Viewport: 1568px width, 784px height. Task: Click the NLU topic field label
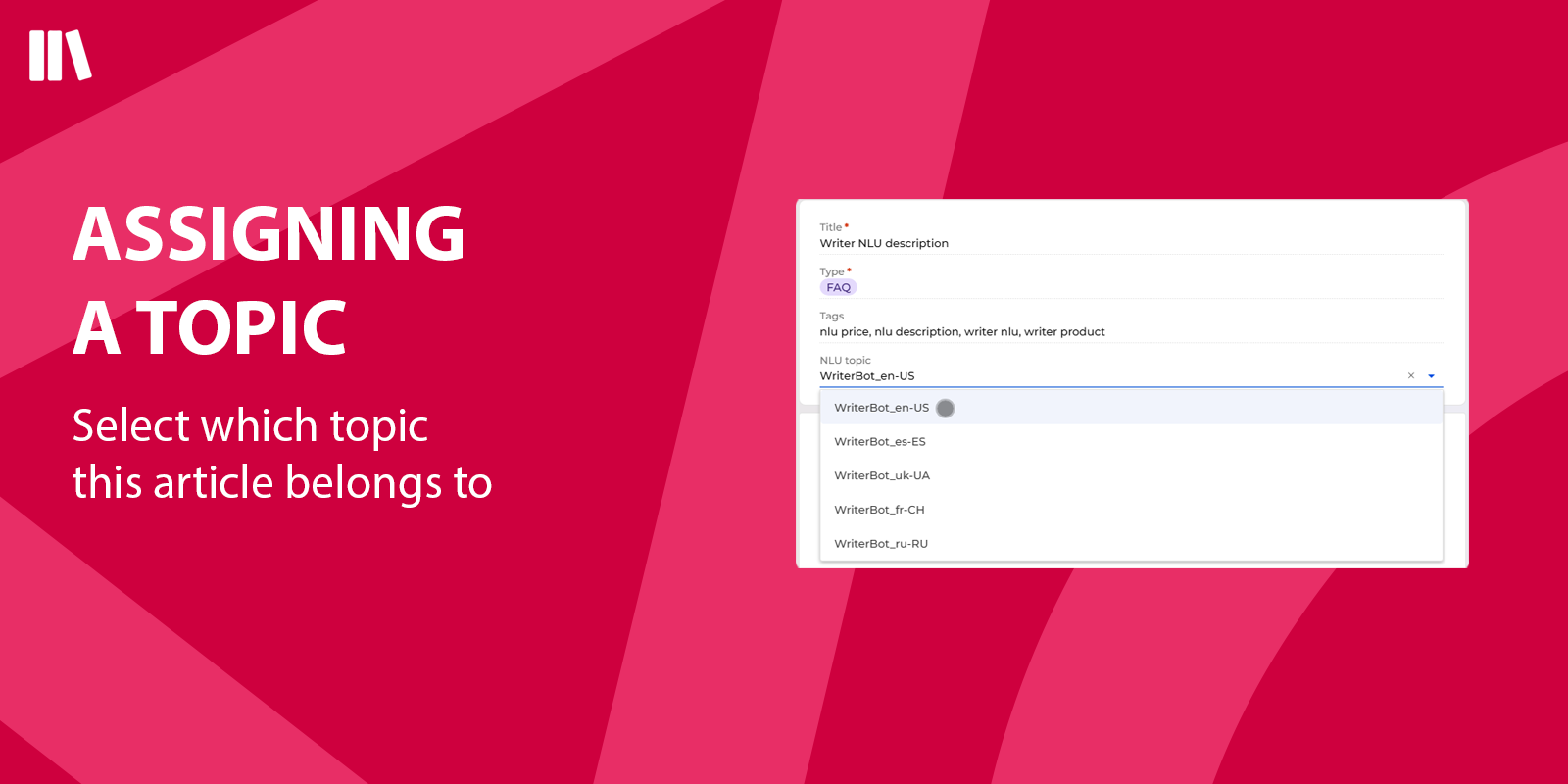click(845, 361)
